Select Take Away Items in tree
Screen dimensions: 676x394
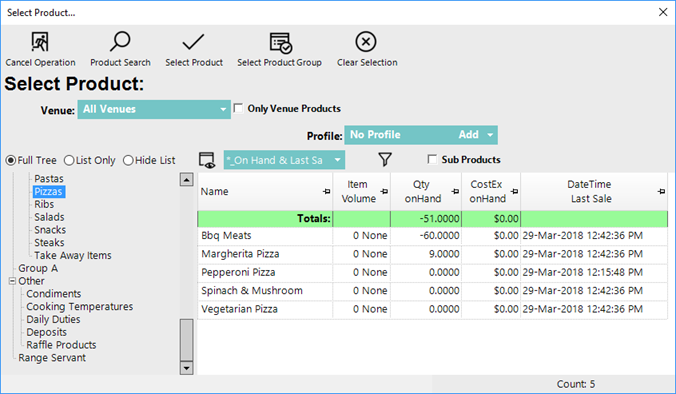coord(73,256)
